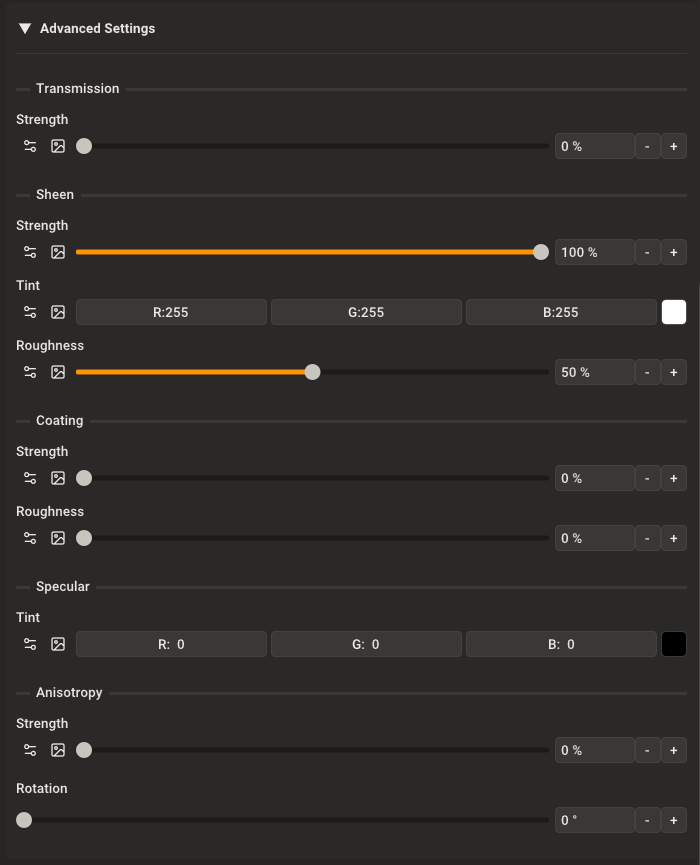Click node connection icon for Coating Roughness

pos(30,538)
